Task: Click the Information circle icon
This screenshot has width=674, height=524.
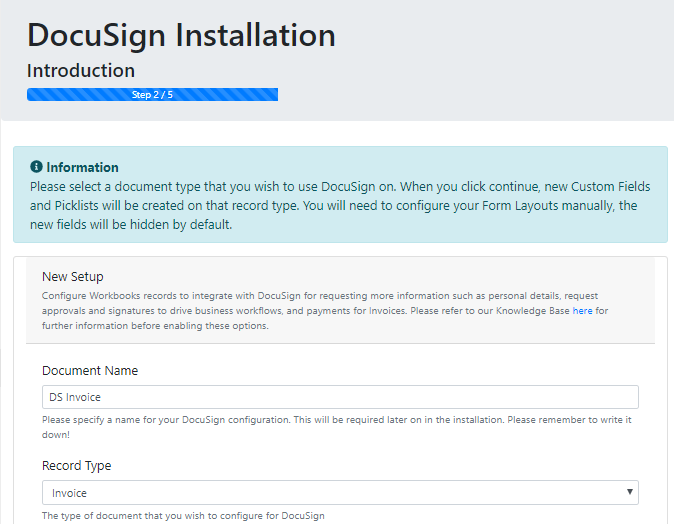Action: click(36, 167)
